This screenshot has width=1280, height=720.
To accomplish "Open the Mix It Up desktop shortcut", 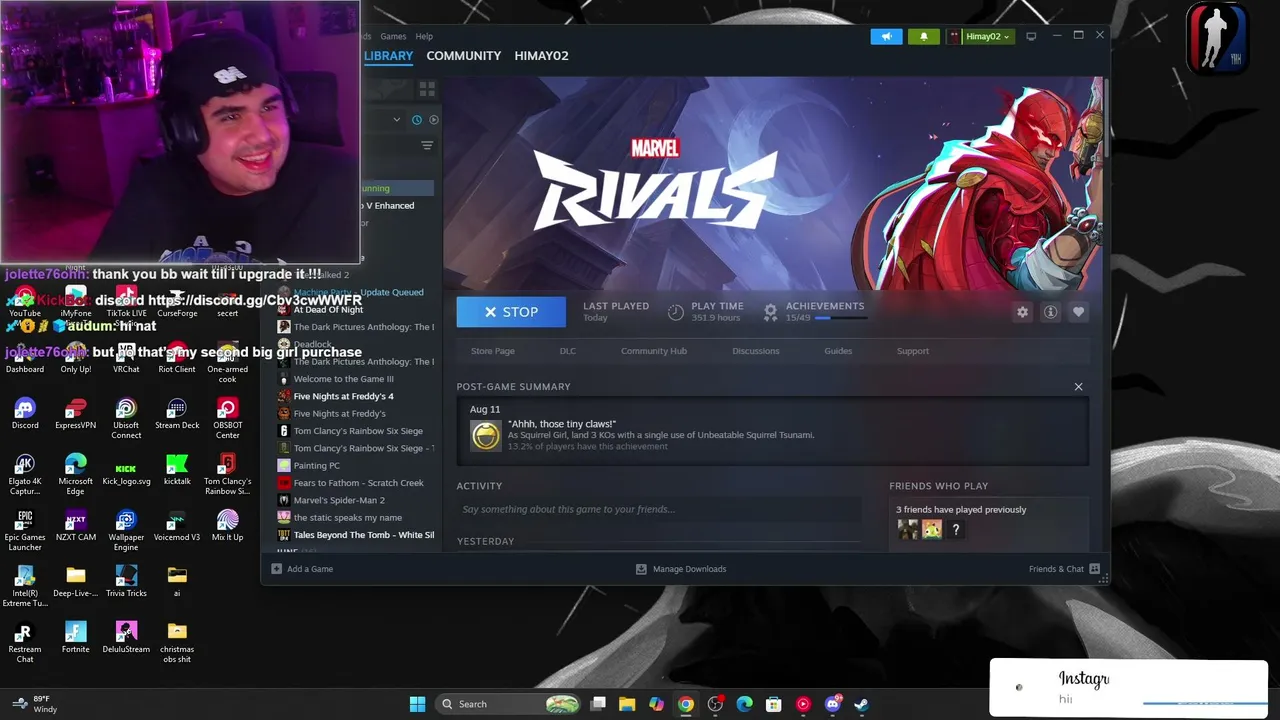I will [x=228, y=526].
